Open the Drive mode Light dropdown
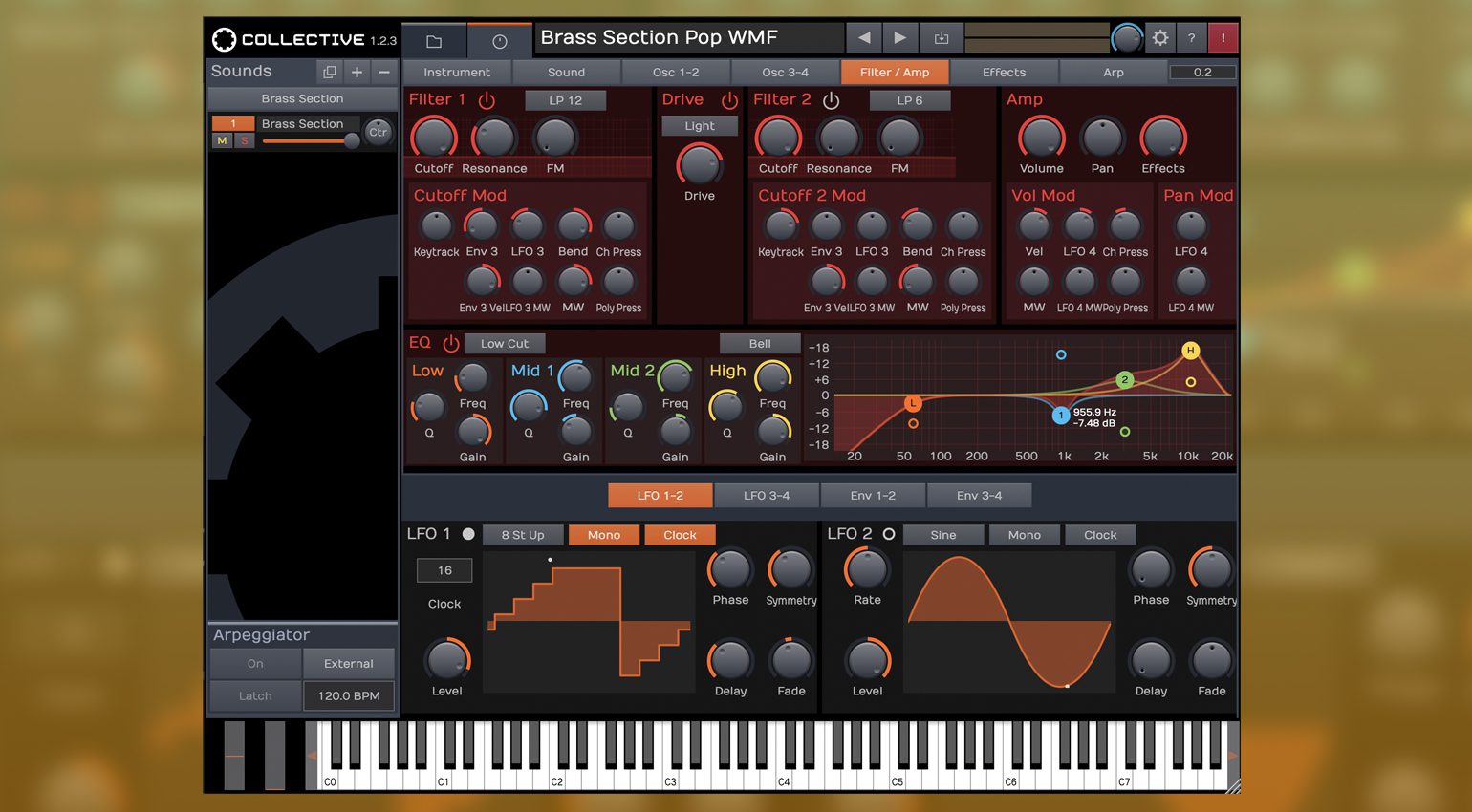 coord(699,126)
